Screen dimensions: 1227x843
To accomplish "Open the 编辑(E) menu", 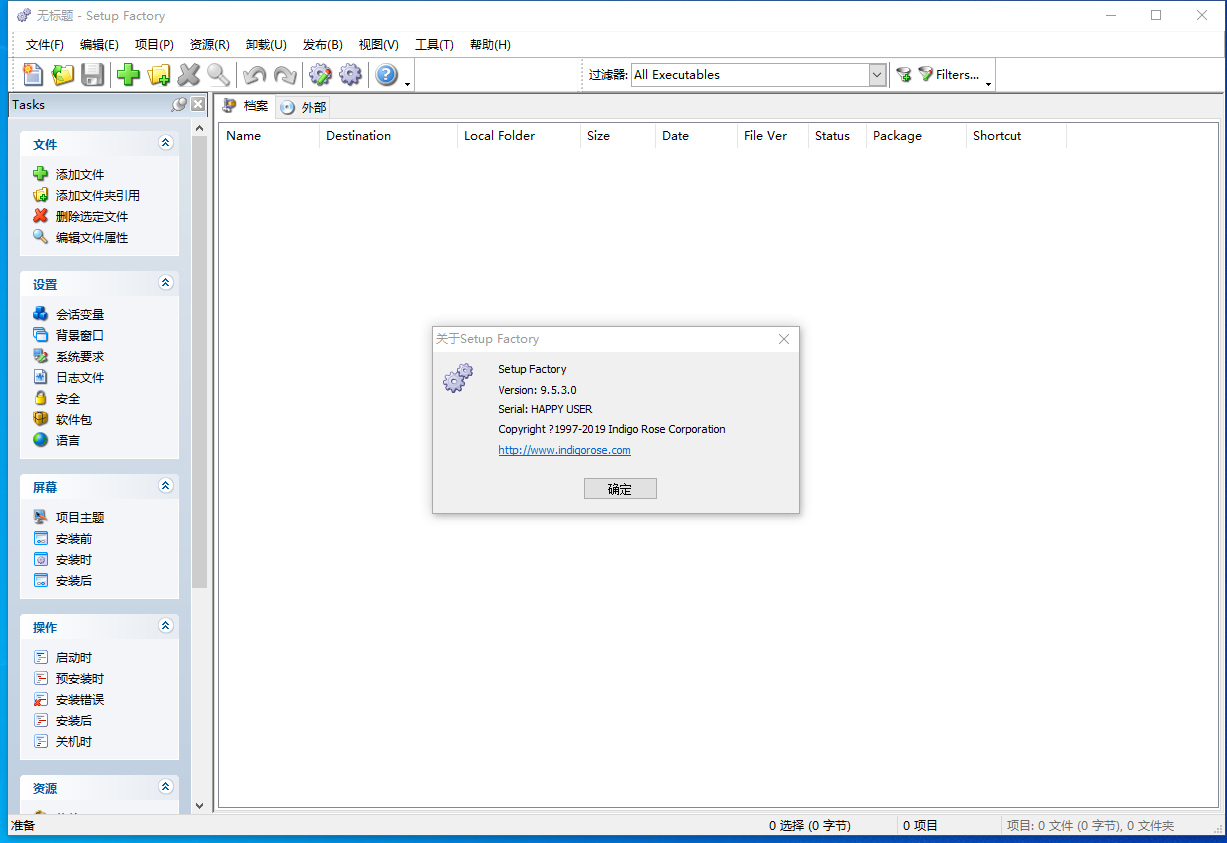I will tap(99, 45).
